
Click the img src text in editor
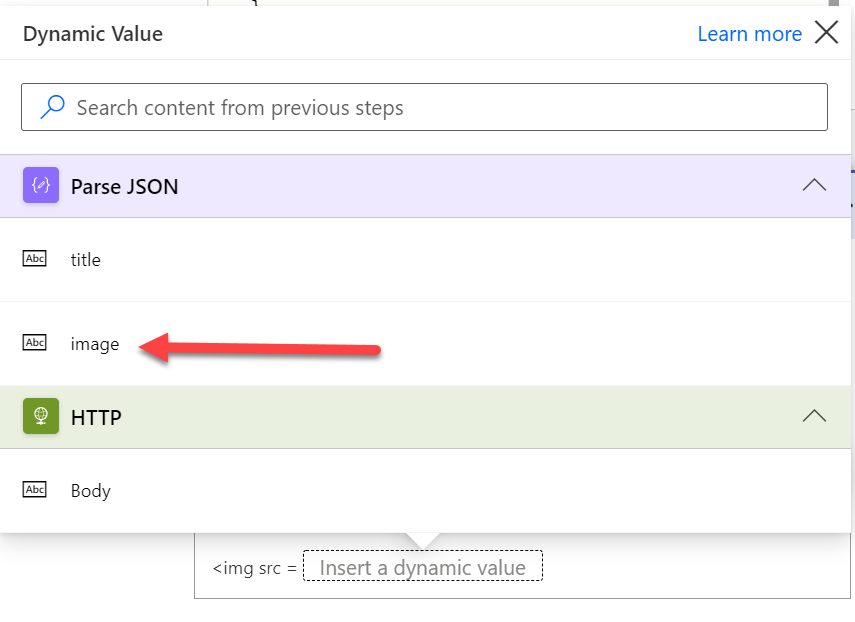tap(254, 568)
